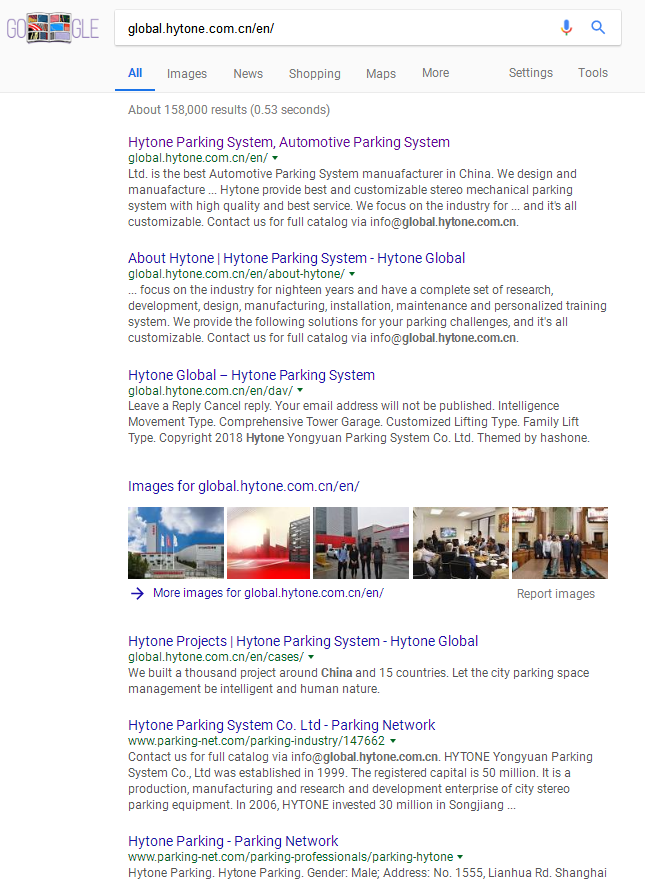The image size is (645, 882).
Task: Open the red abstract parking tower image
Action: coord(268,543)
